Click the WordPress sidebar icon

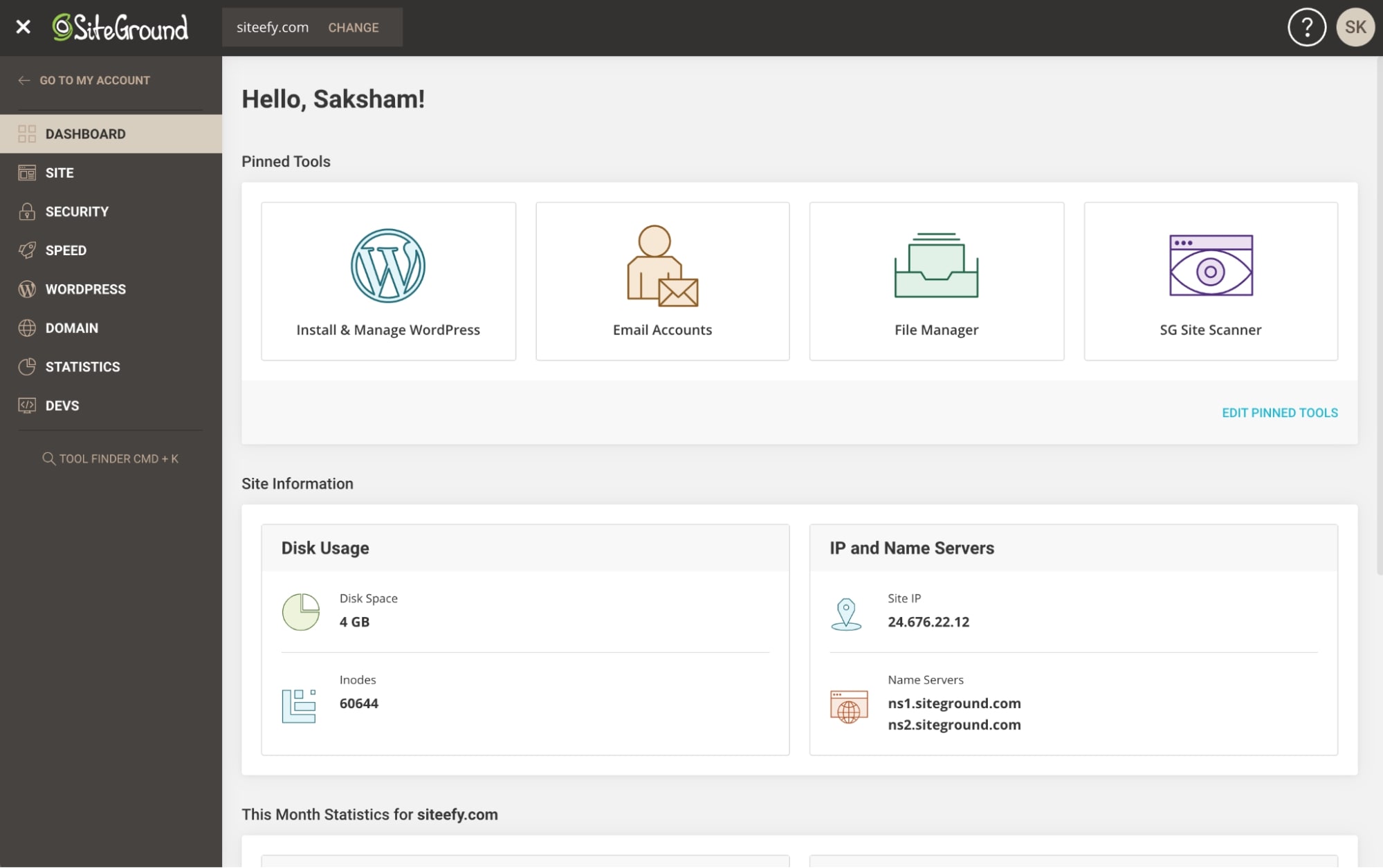26,289
